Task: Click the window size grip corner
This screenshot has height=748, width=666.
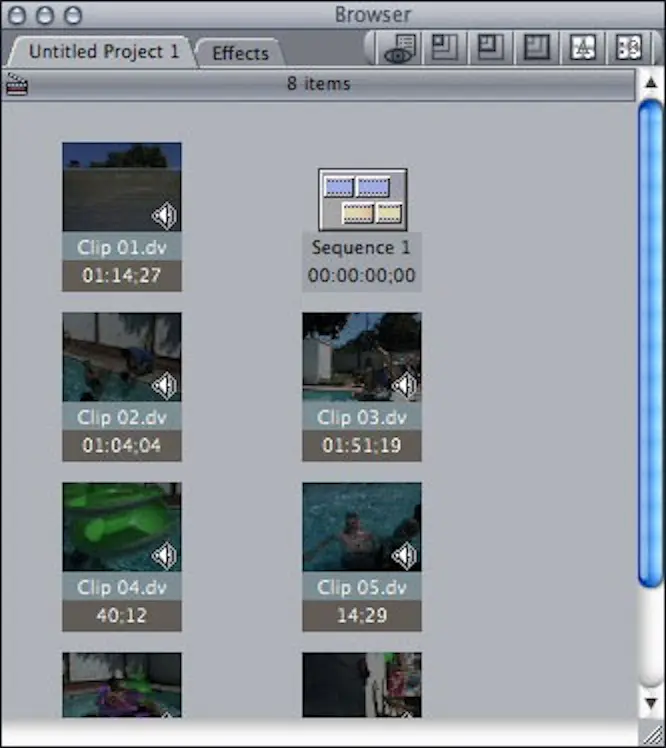Action: pyautogui.click(x=652, y=733)
